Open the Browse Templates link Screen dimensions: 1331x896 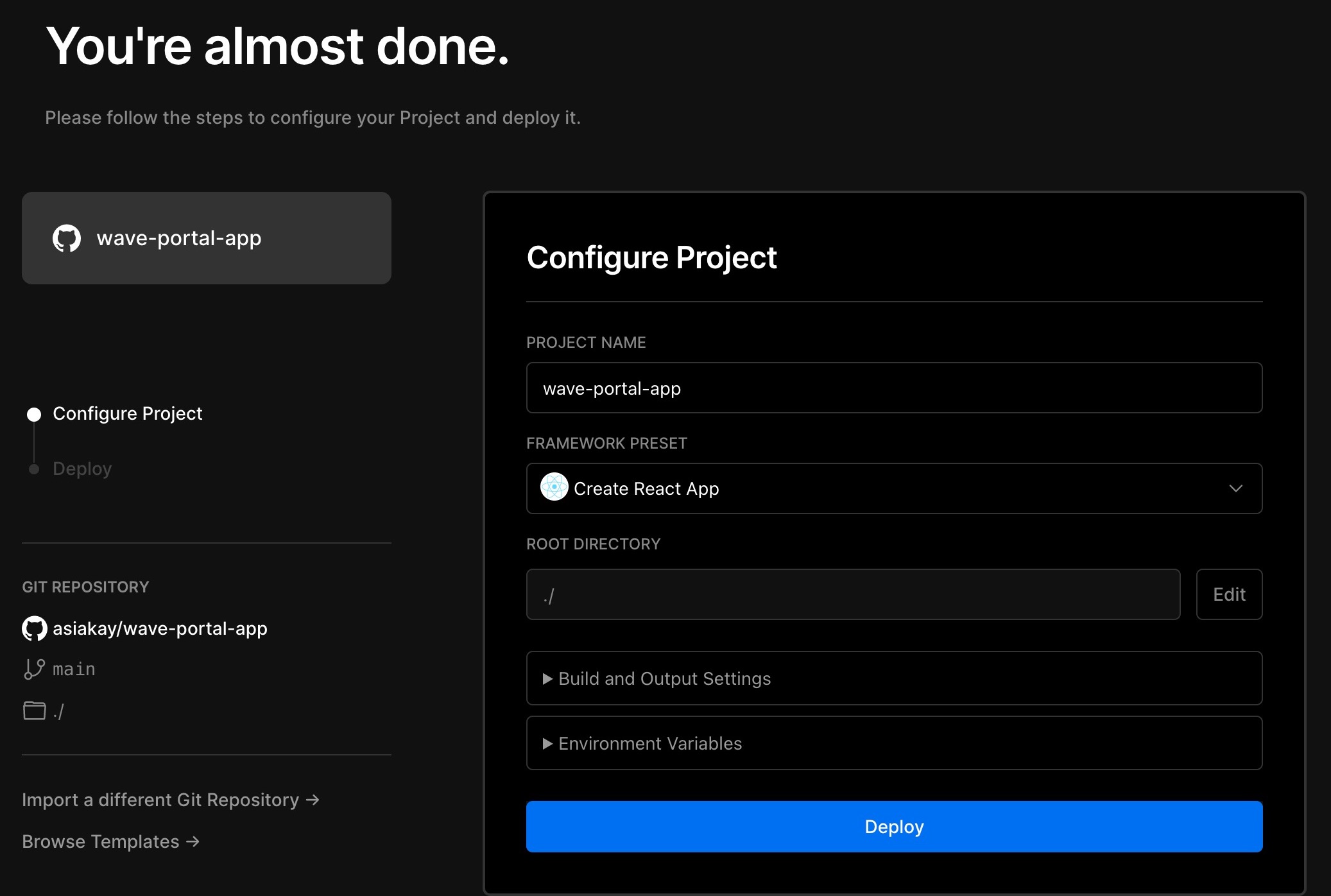(x=101, y=841)
